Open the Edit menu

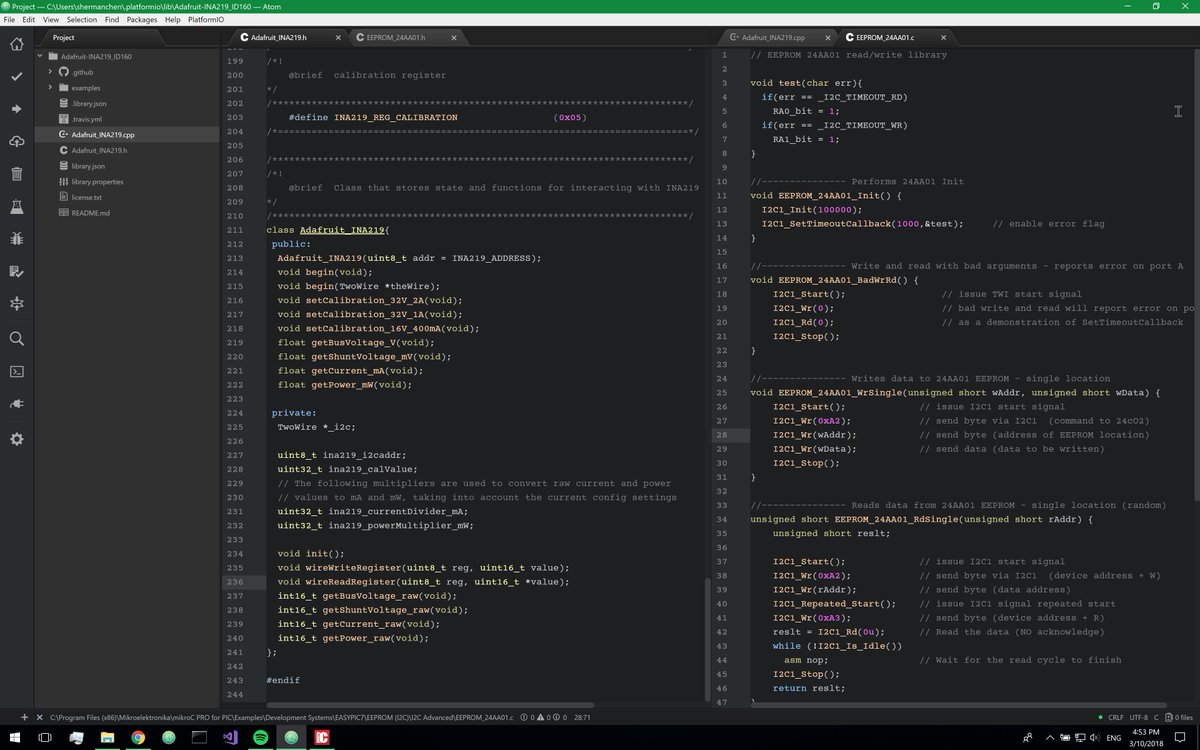click(28, 19)
